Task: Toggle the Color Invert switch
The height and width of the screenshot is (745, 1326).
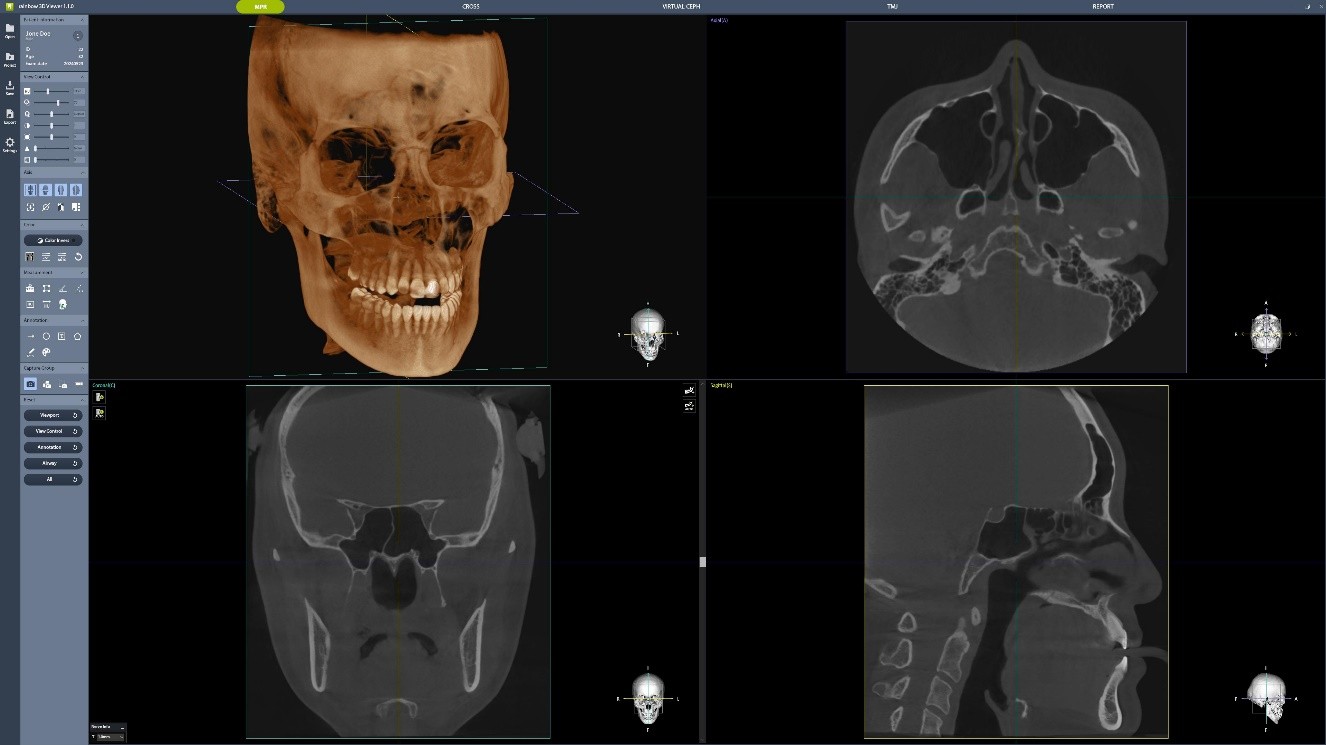Action: click(x=52, y=240)
